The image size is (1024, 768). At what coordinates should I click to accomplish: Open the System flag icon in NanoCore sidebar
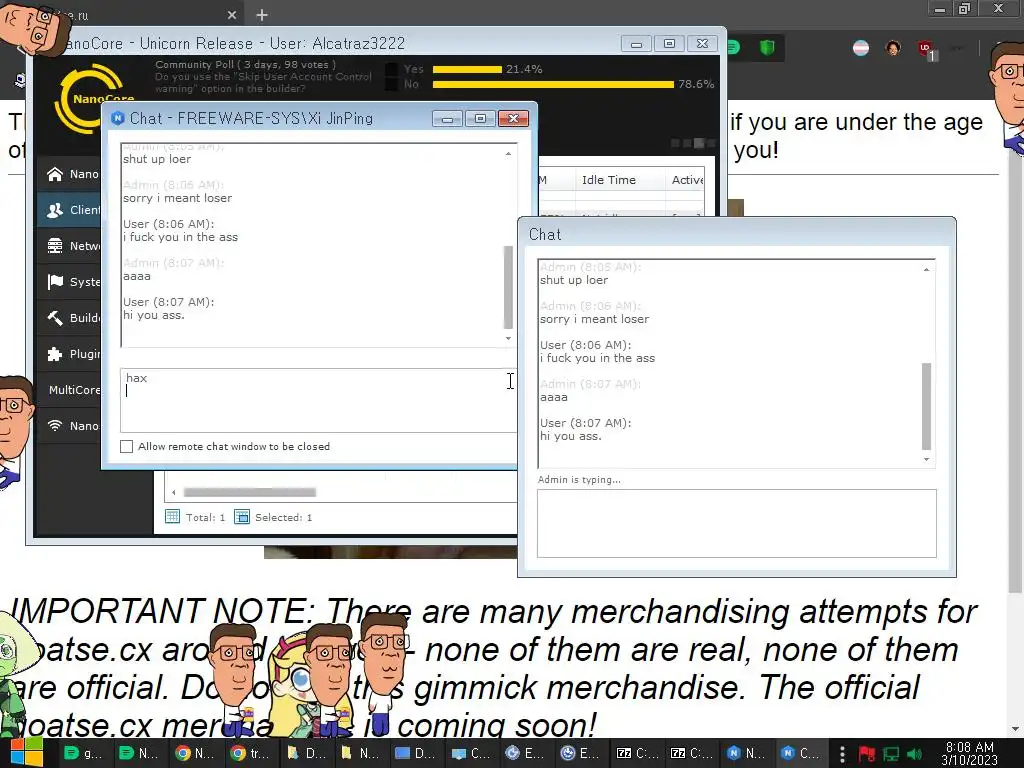click(56, 281)
